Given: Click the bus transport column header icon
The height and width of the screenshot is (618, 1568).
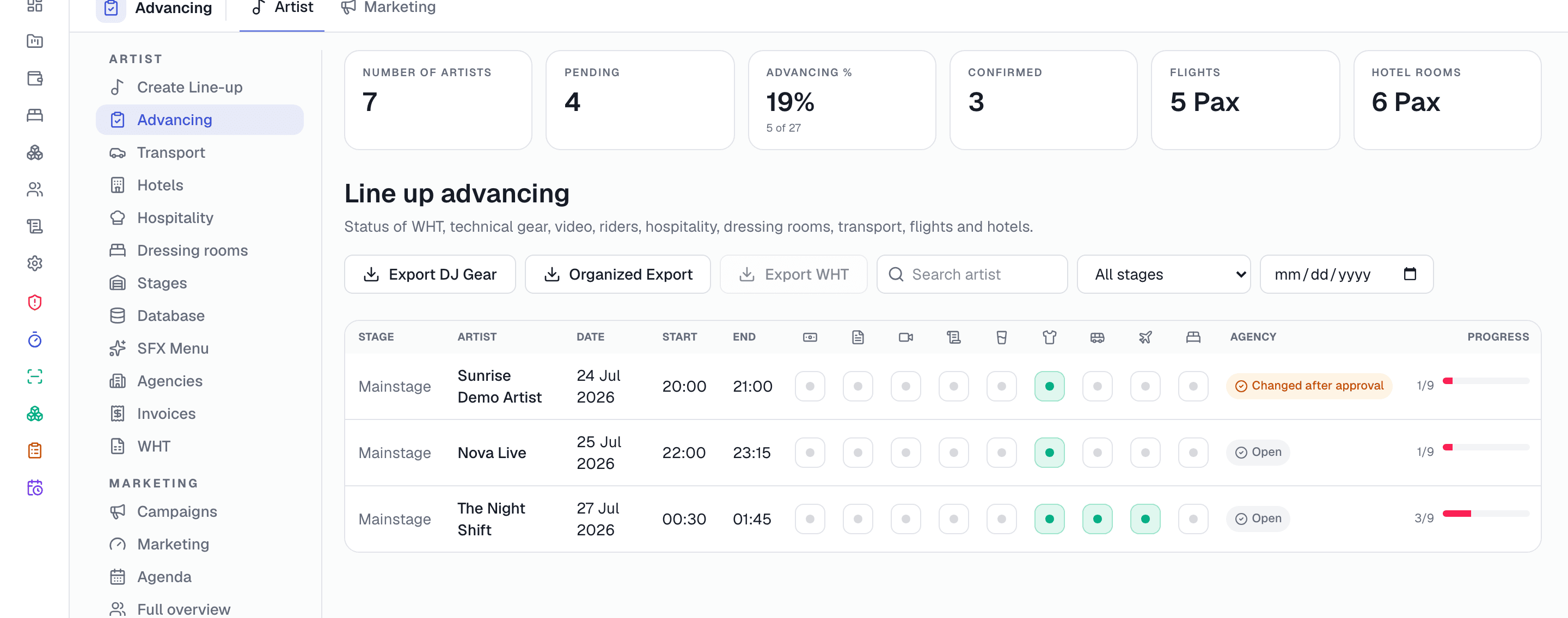Looking at the screenshot, I should [x=1097, y=337].
